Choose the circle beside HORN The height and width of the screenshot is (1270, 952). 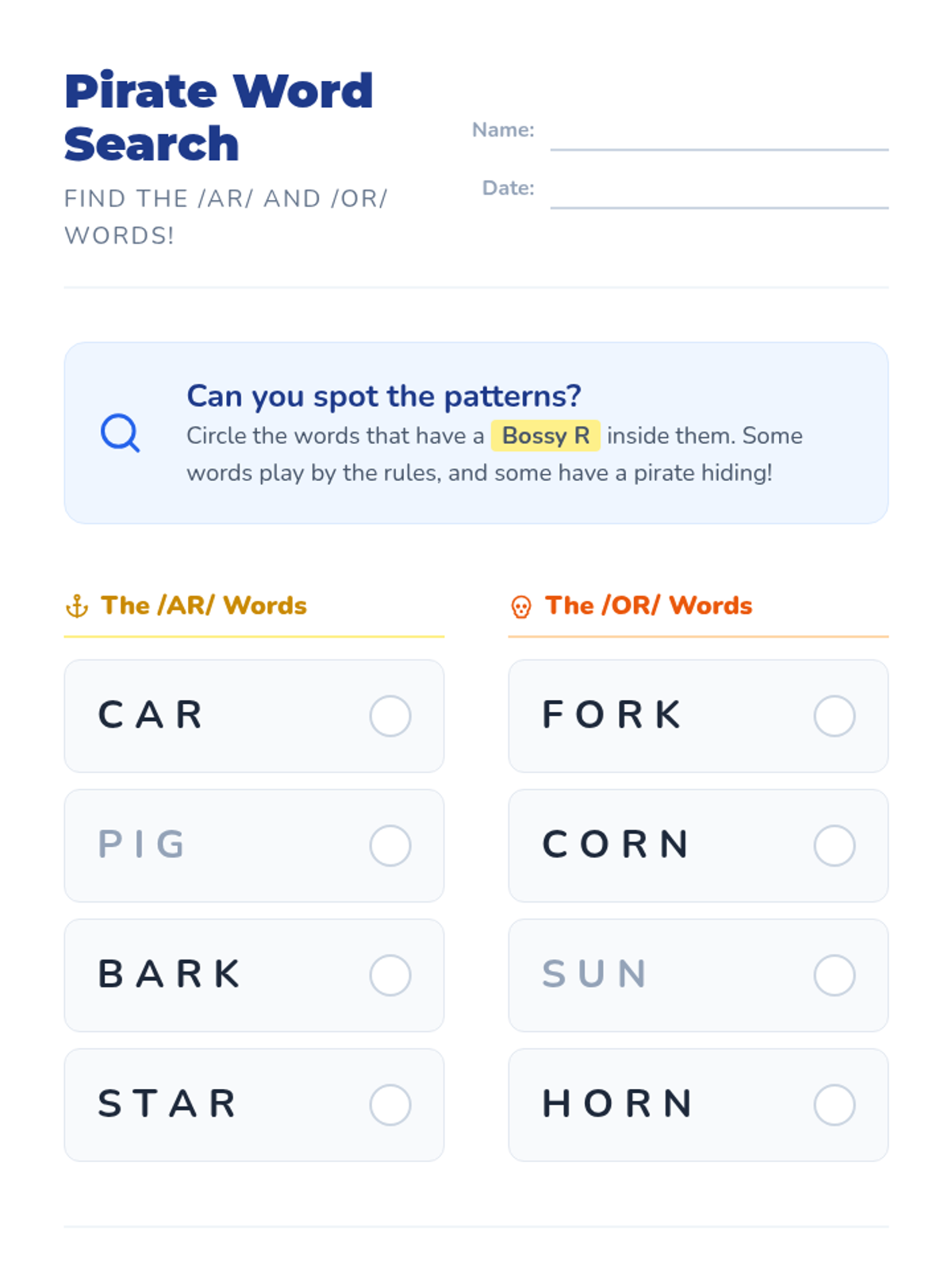point(835,1104)
